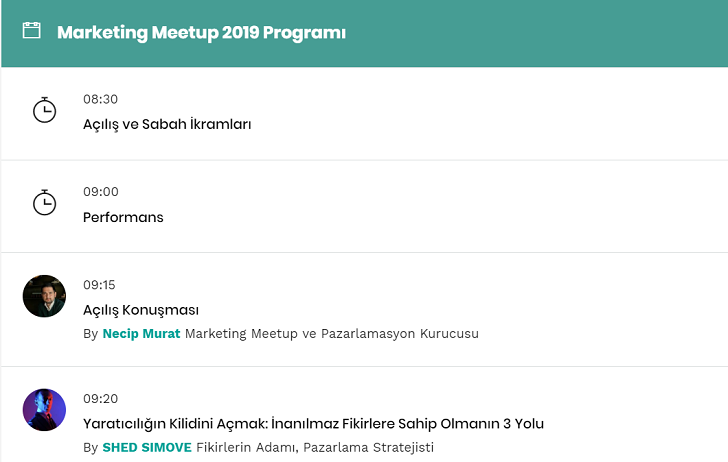Click the Fikirlerin Adamı, Pazarlama Stratejisti text
This screenshot has width=728, height=462.
tap(315, 447)
